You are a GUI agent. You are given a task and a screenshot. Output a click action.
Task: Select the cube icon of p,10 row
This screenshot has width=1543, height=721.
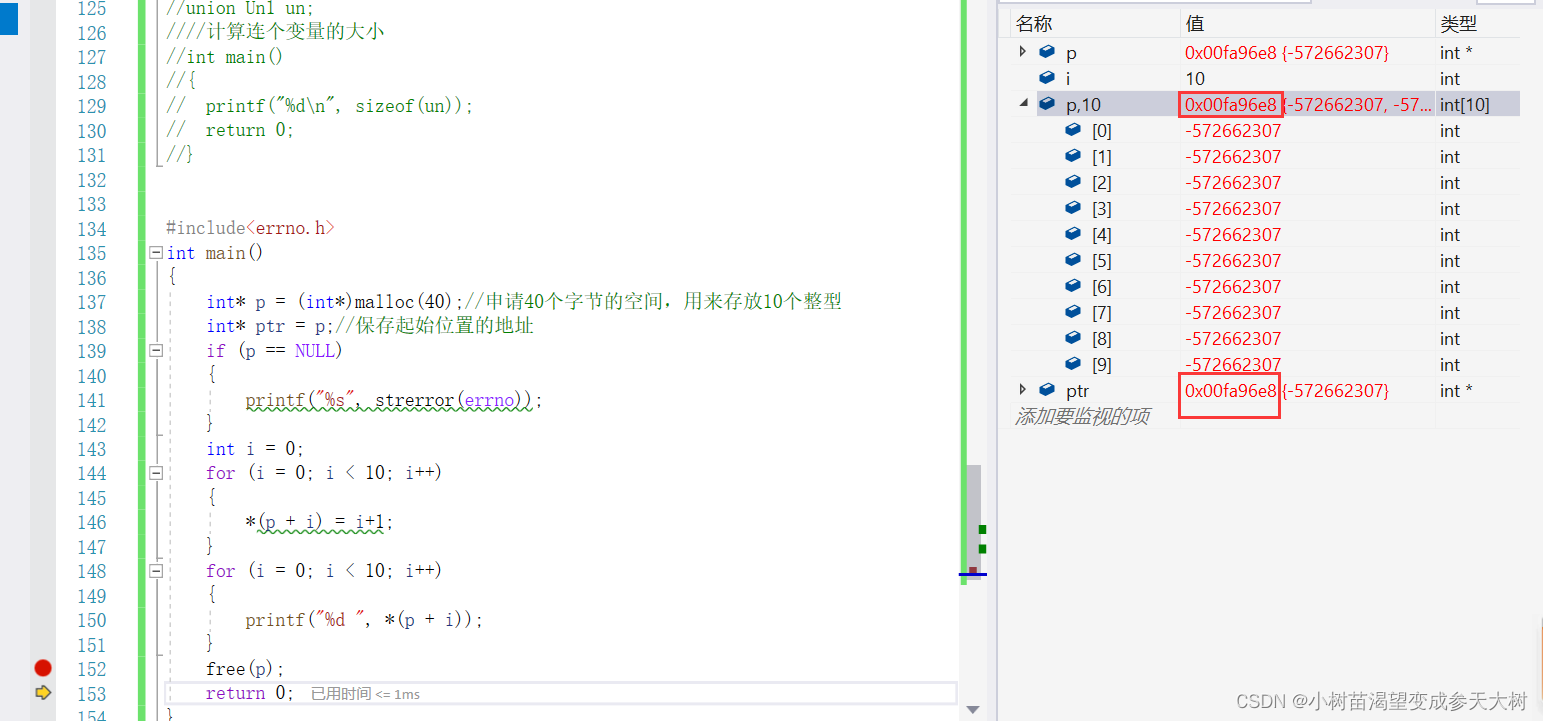click(x=1047, y=104)
